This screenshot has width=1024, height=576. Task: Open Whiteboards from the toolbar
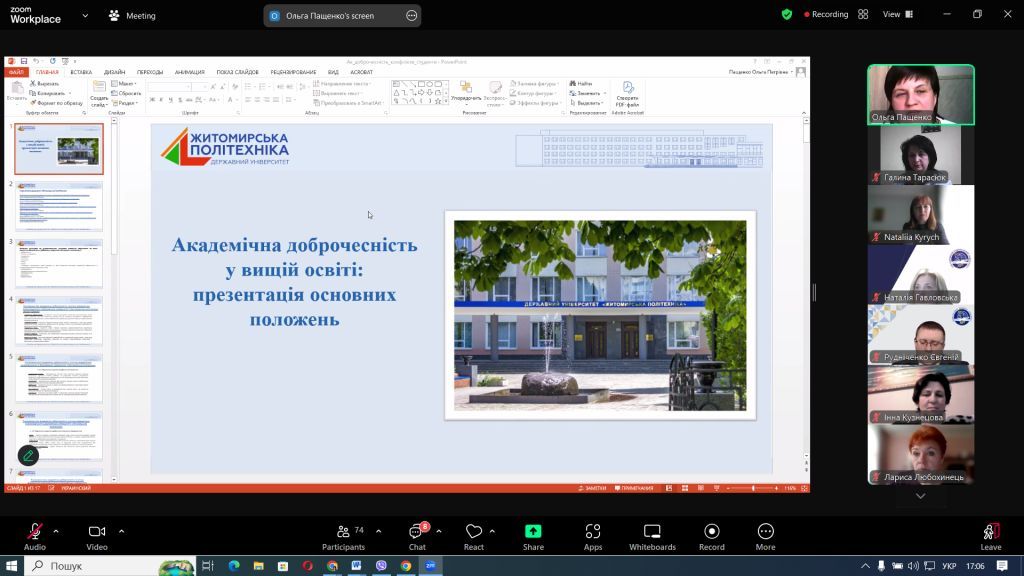[652, 537]
